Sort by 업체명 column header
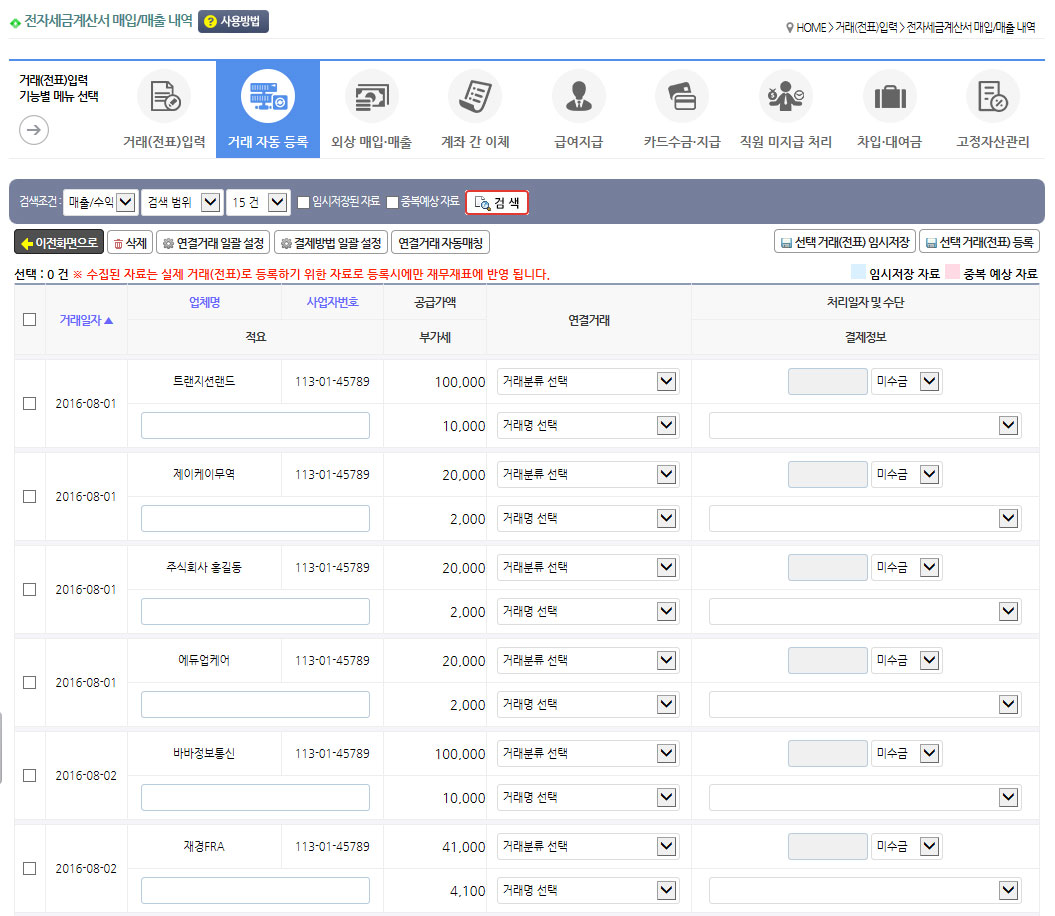The width and height of the screenshot is (1055, 916). (205, 302)
